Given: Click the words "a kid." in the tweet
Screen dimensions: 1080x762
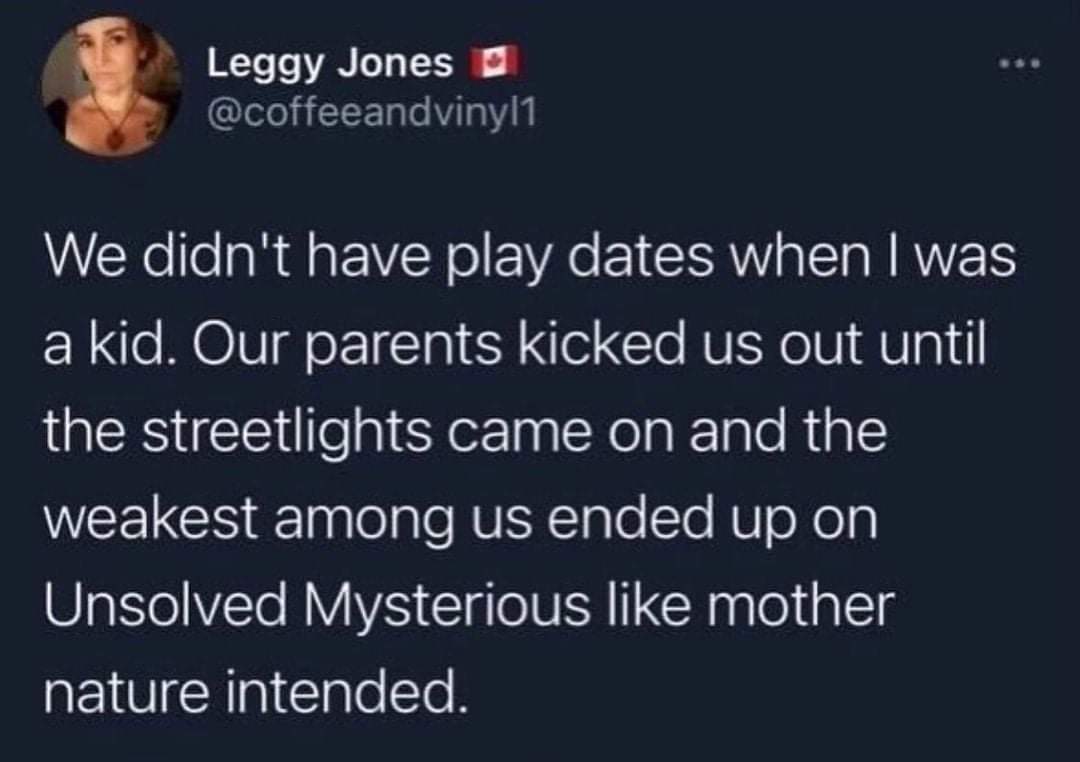Looking at the screenshot, I should 109,343.
